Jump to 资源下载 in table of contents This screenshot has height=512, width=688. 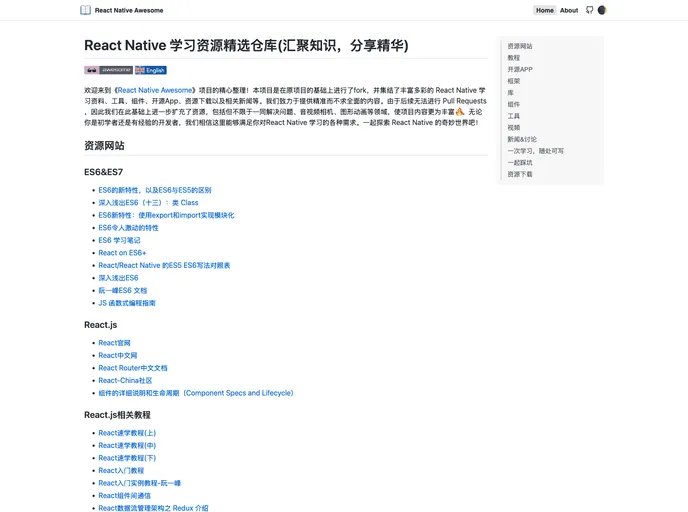(x=520, y=174)
